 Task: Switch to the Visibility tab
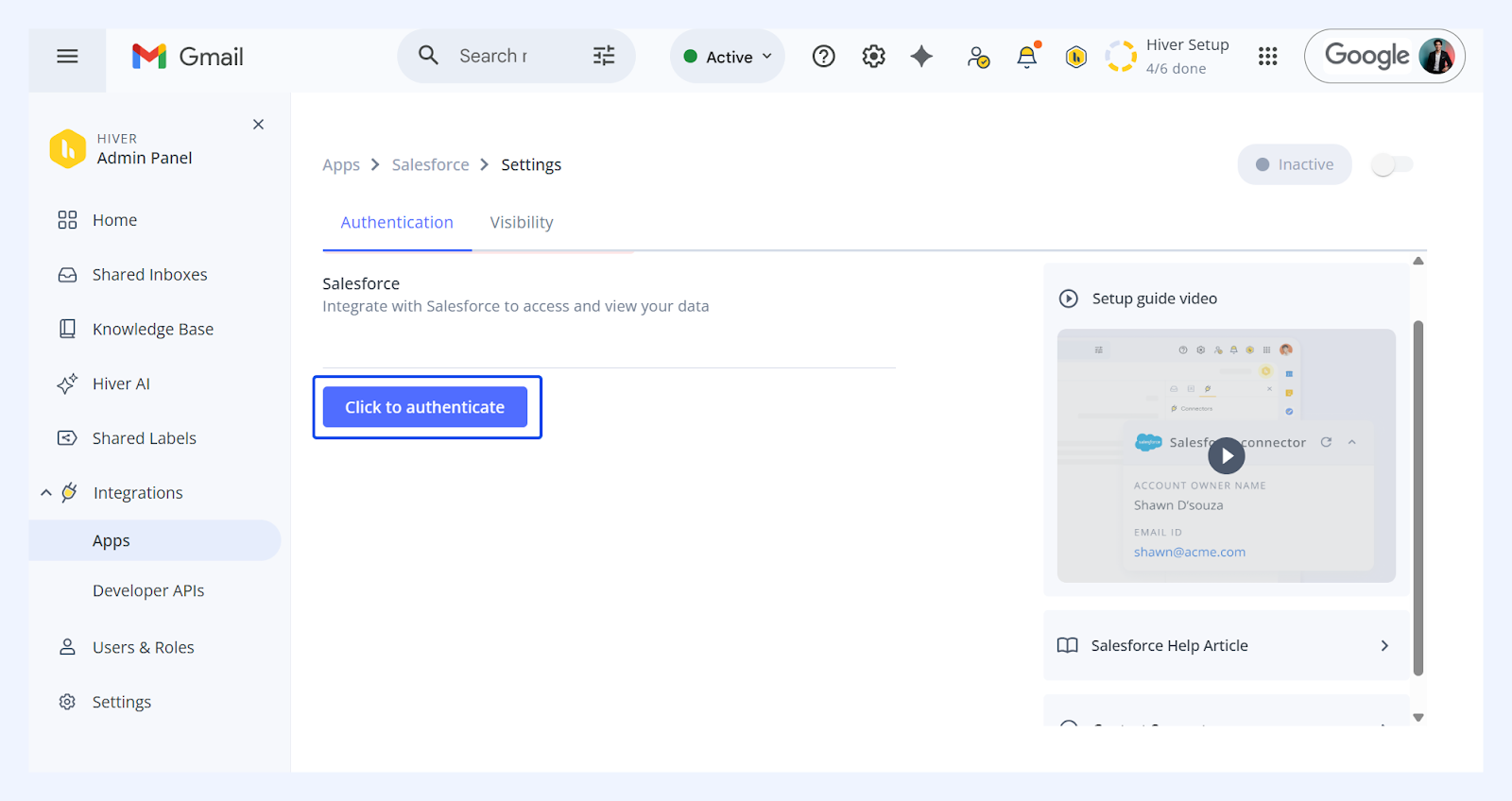[x=522, y=223]
